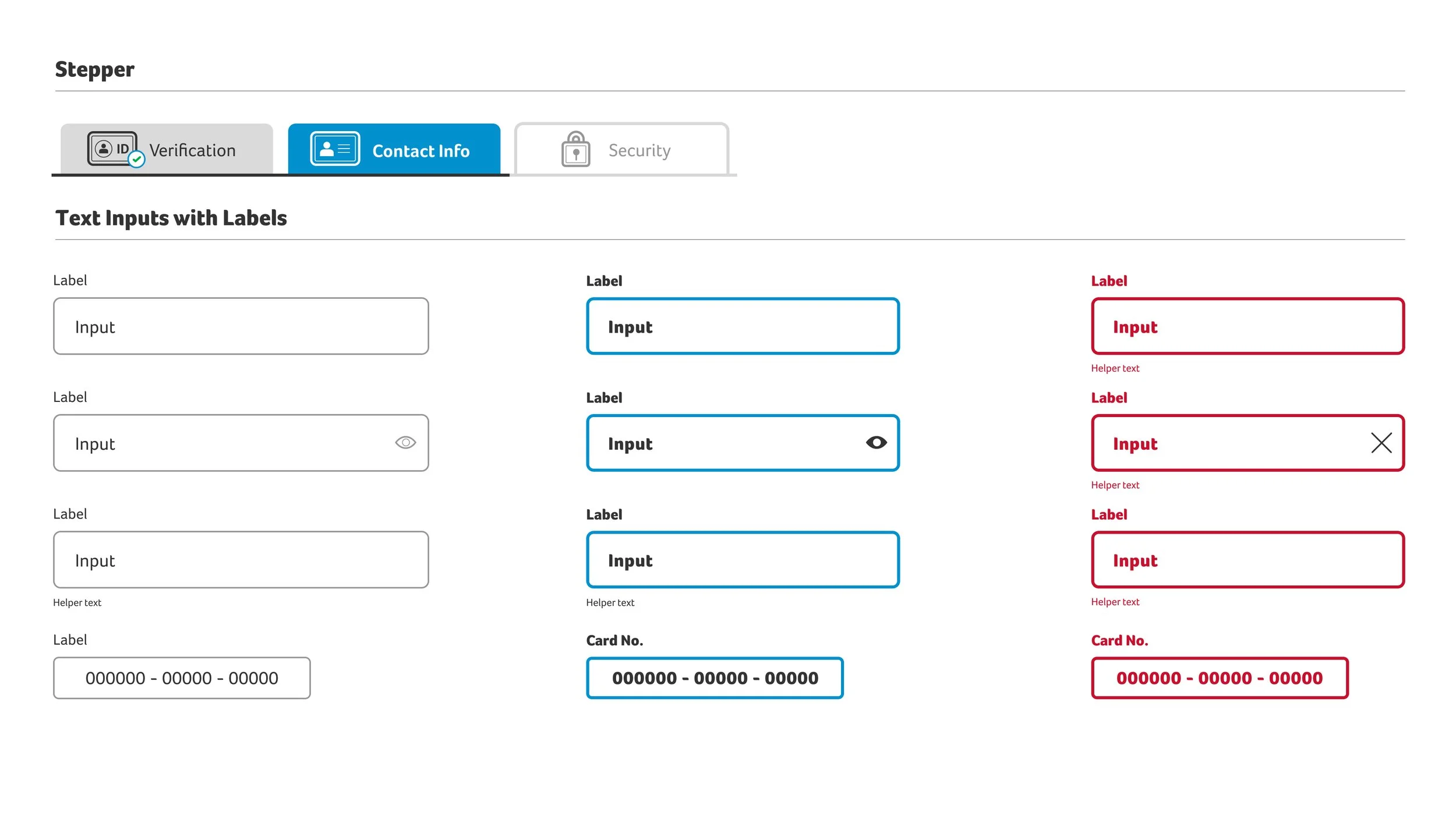The image size is (1456, 819).
Task: Click the red Card No. number field
Action: (x=1220, y=678)
